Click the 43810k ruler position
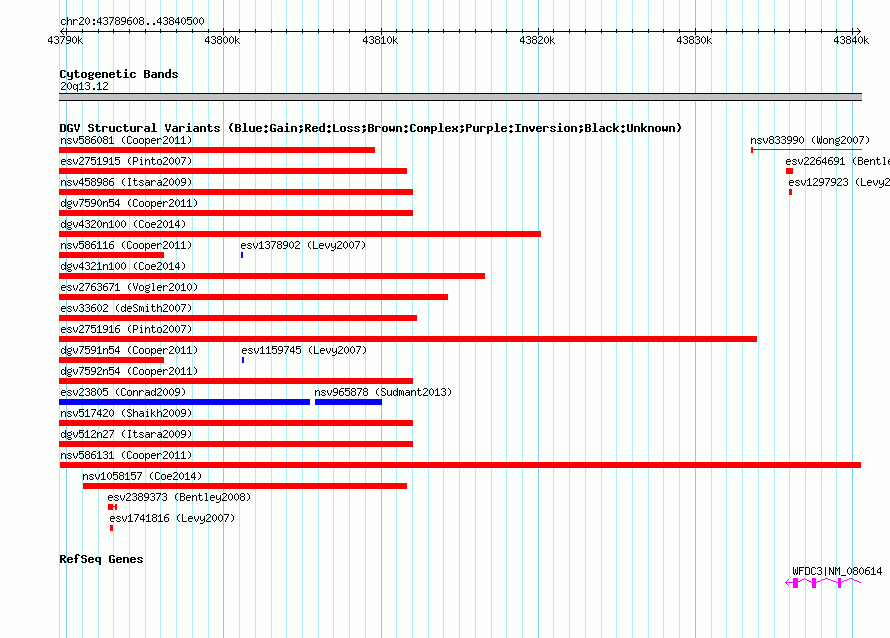 (x=380, y=40)
